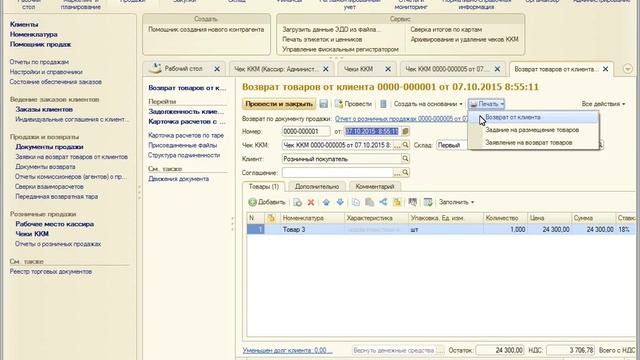640x360 pixels.
Task: Click the ellipsis button in Соглашение field
Action: (397, 173)
